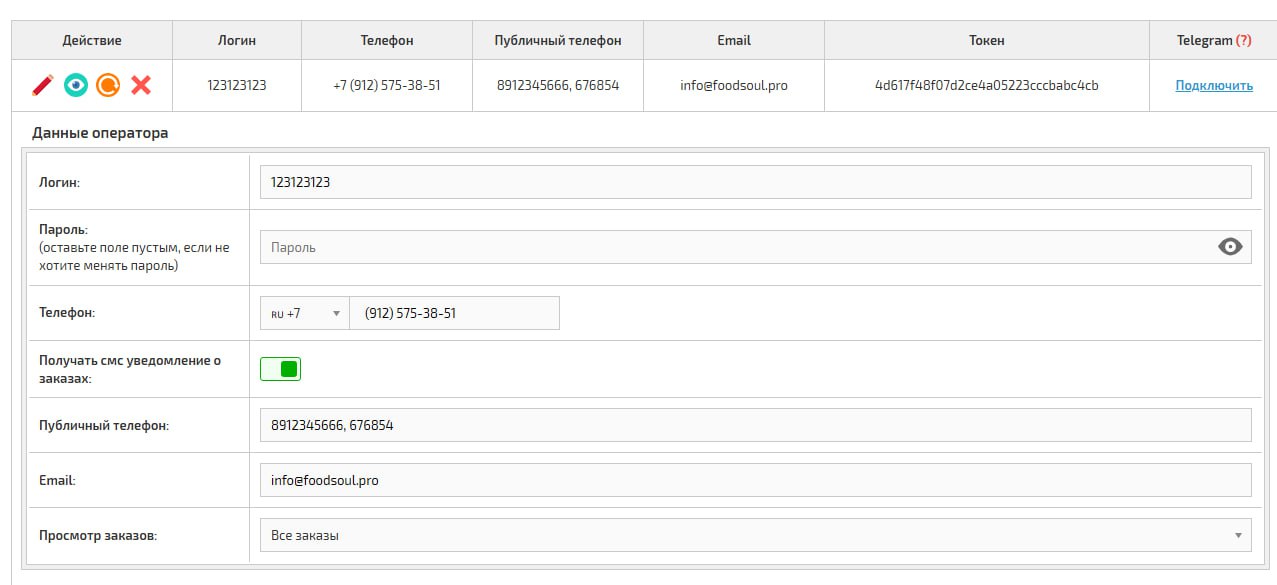
Task: Click the red pencil edit icon
Action: (42, 85)
